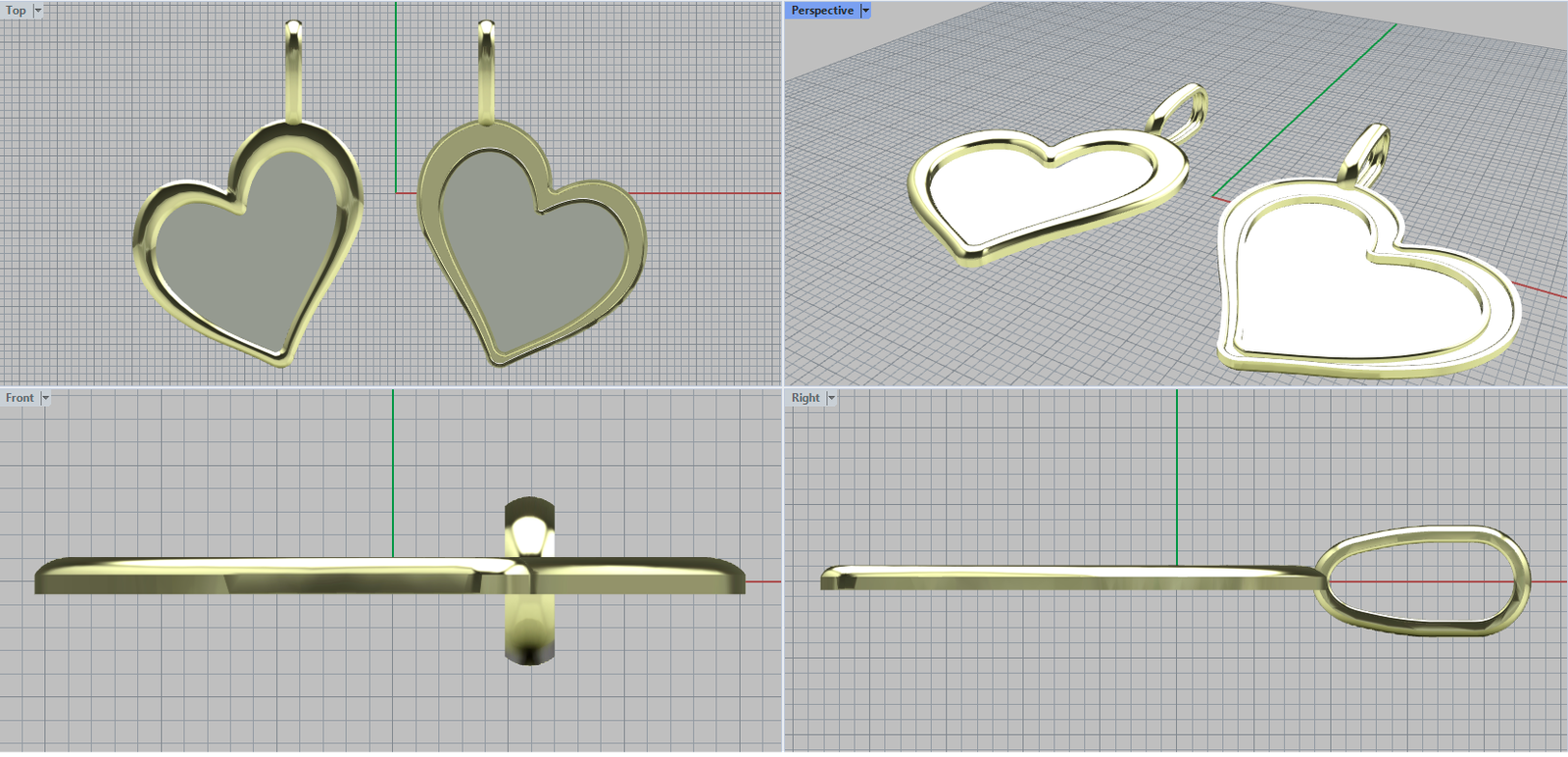Open the Front viewport dropdown arrow menu
Screen dimensions: 1568x757
(x=45, y=398)
